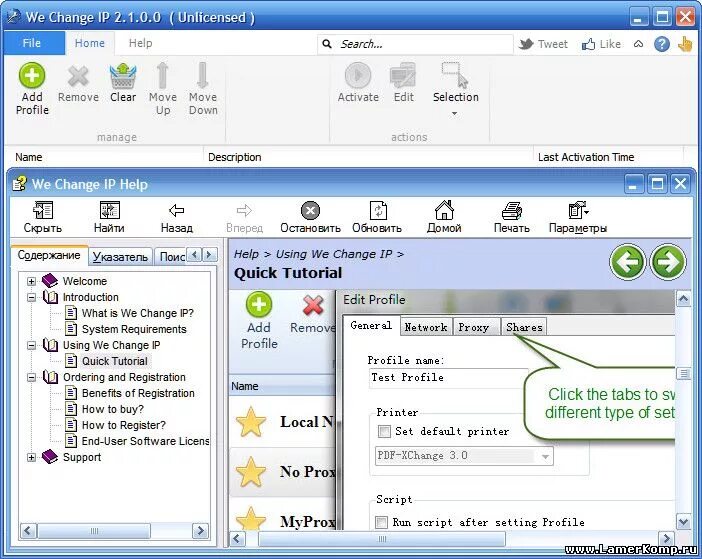
Task: Click the Activate play icon
Action: point(358,75)
